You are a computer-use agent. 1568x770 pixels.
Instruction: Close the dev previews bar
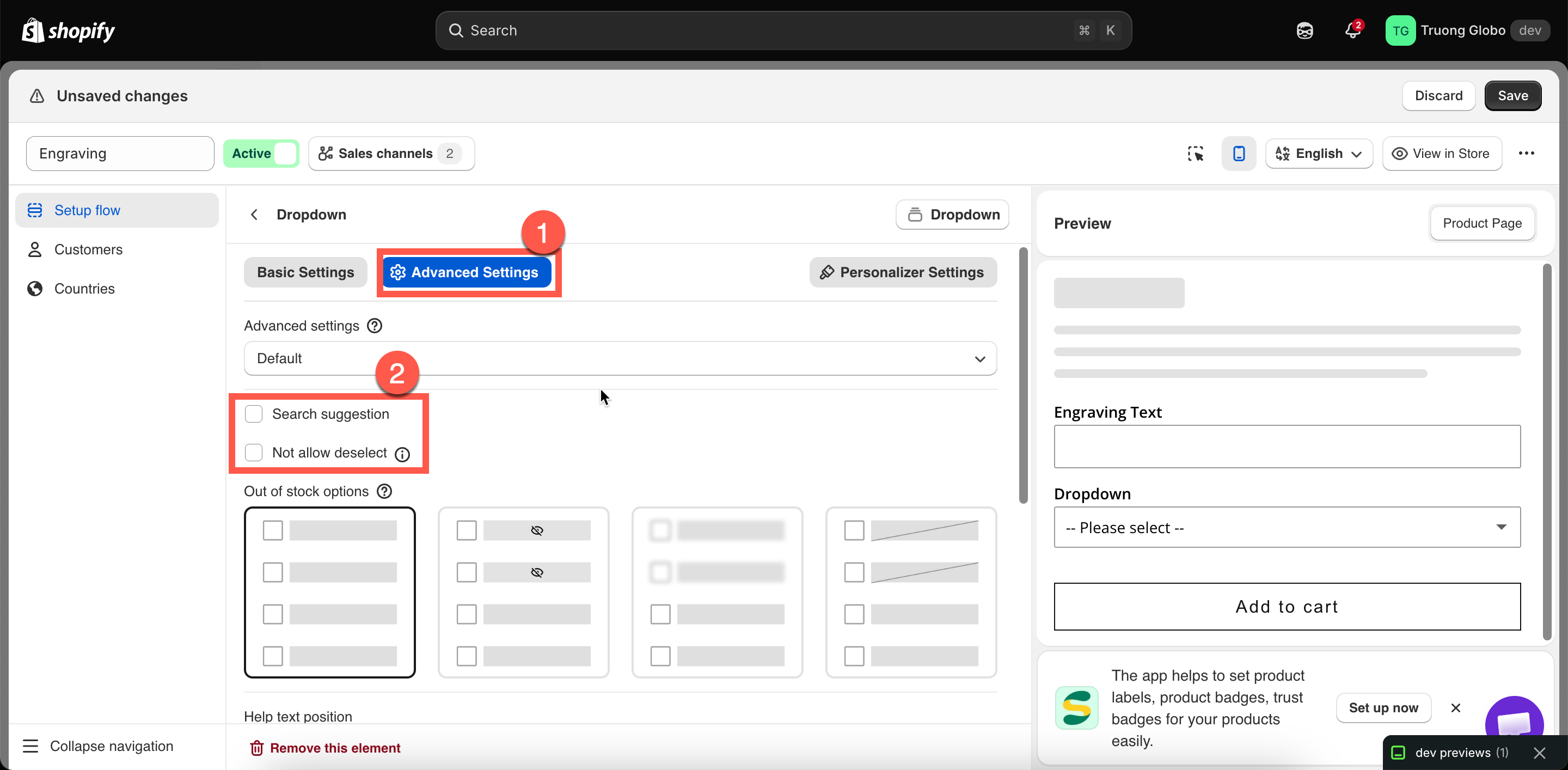click(x=1539, y=753)
